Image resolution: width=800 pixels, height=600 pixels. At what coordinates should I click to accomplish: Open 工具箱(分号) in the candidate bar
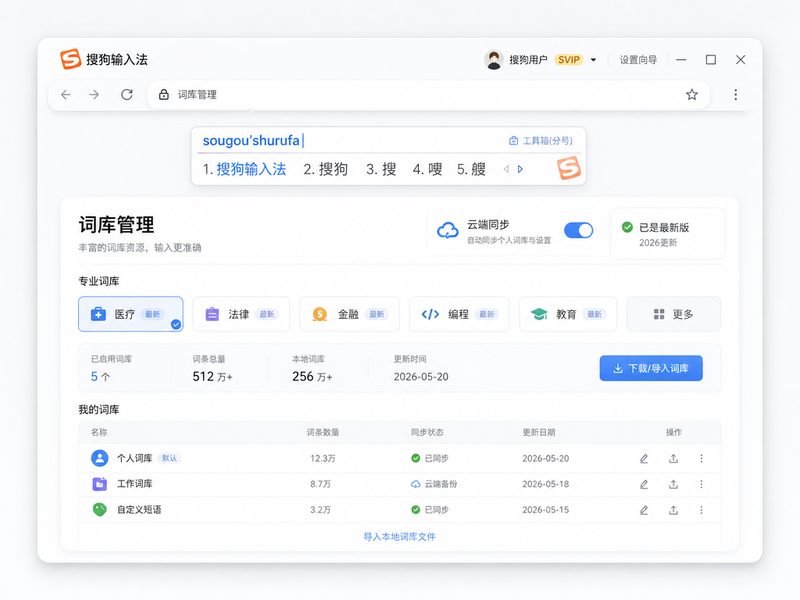[x=541, y=140]
